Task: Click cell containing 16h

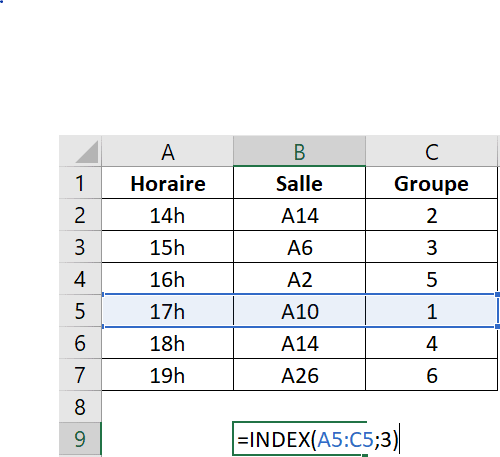Action: [x=168, y=279]
